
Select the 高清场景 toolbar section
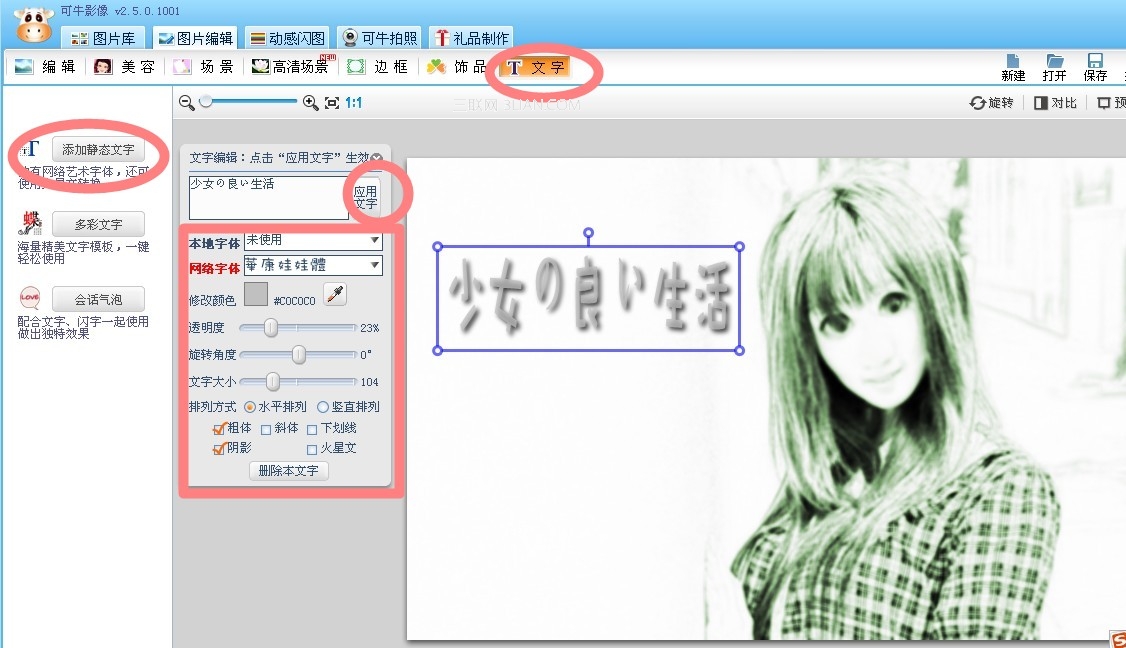click(x=292, y=67)
